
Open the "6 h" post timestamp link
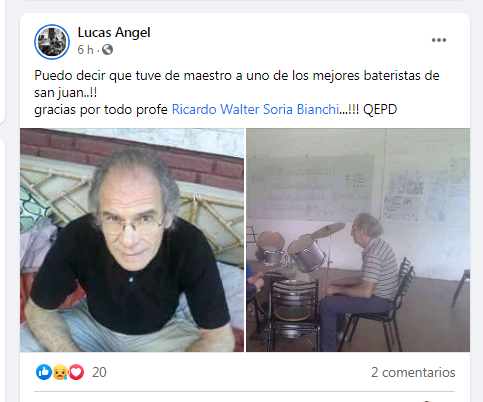point(85,50)
